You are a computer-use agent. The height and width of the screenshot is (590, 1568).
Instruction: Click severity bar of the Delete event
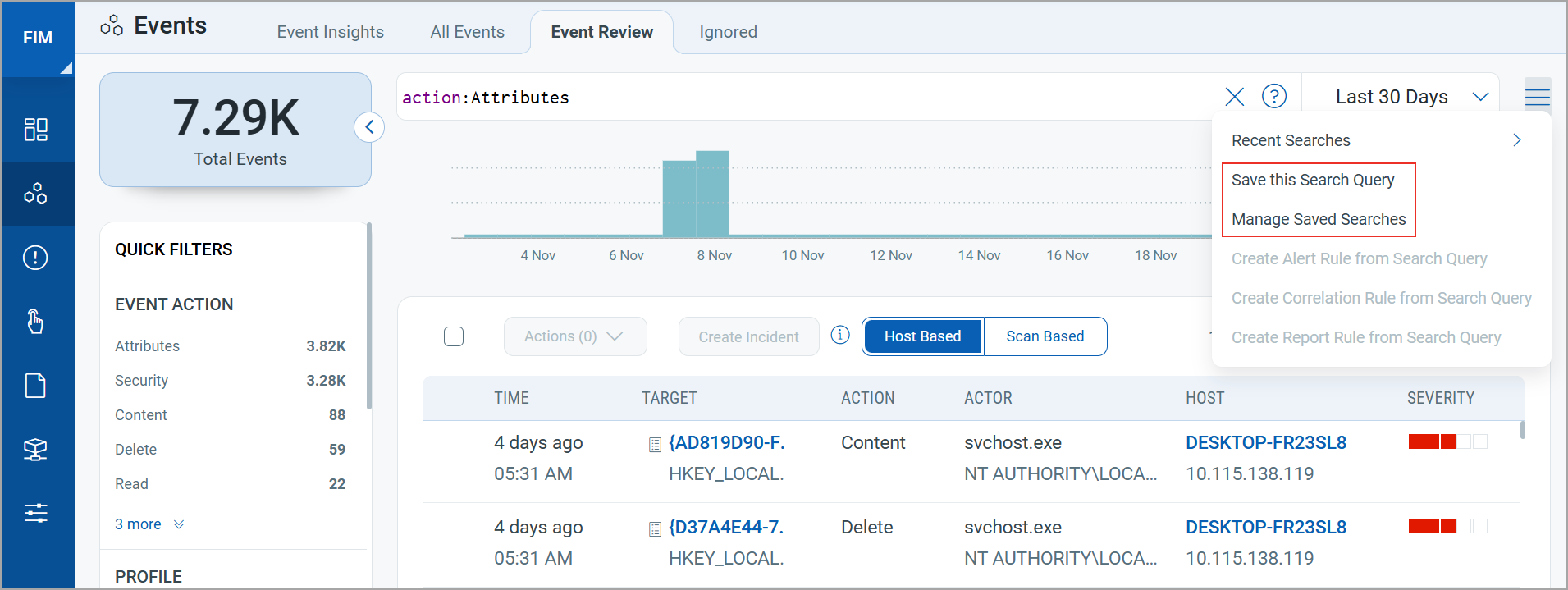pos(1447,526)
